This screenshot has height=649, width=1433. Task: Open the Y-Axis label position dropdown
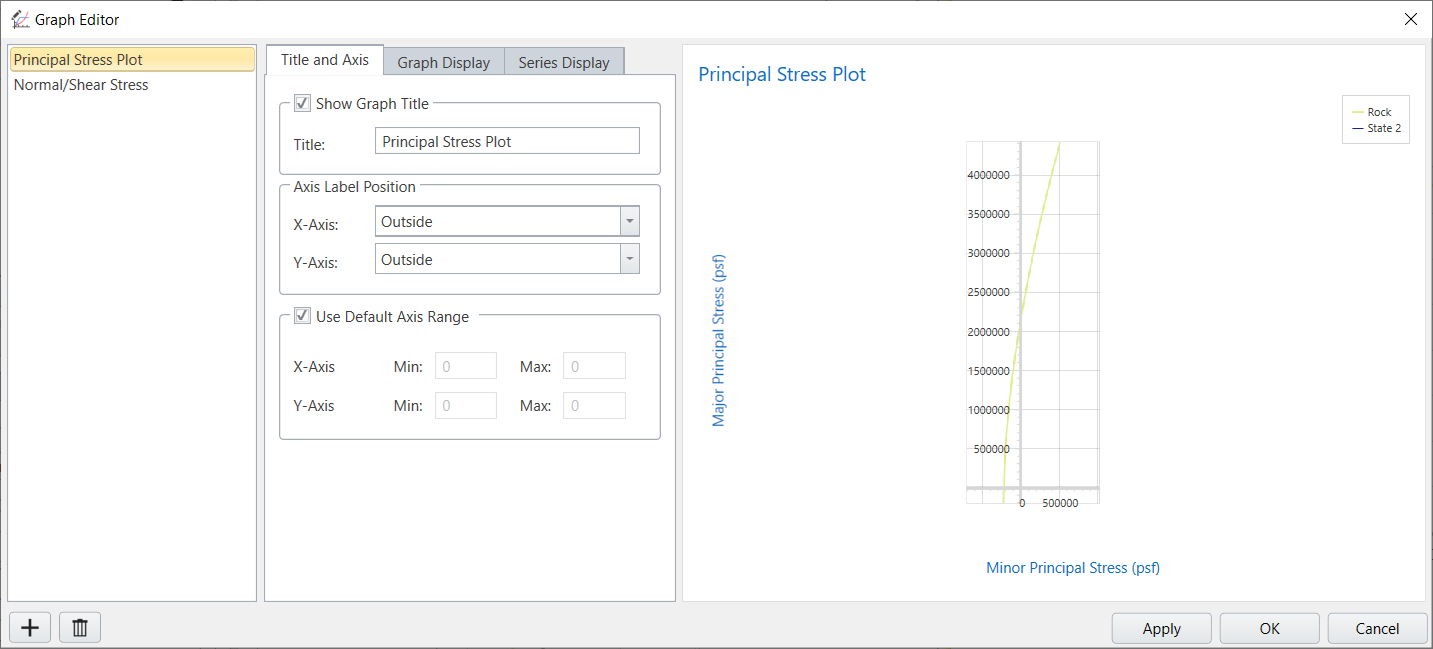(x=630, y=258)
